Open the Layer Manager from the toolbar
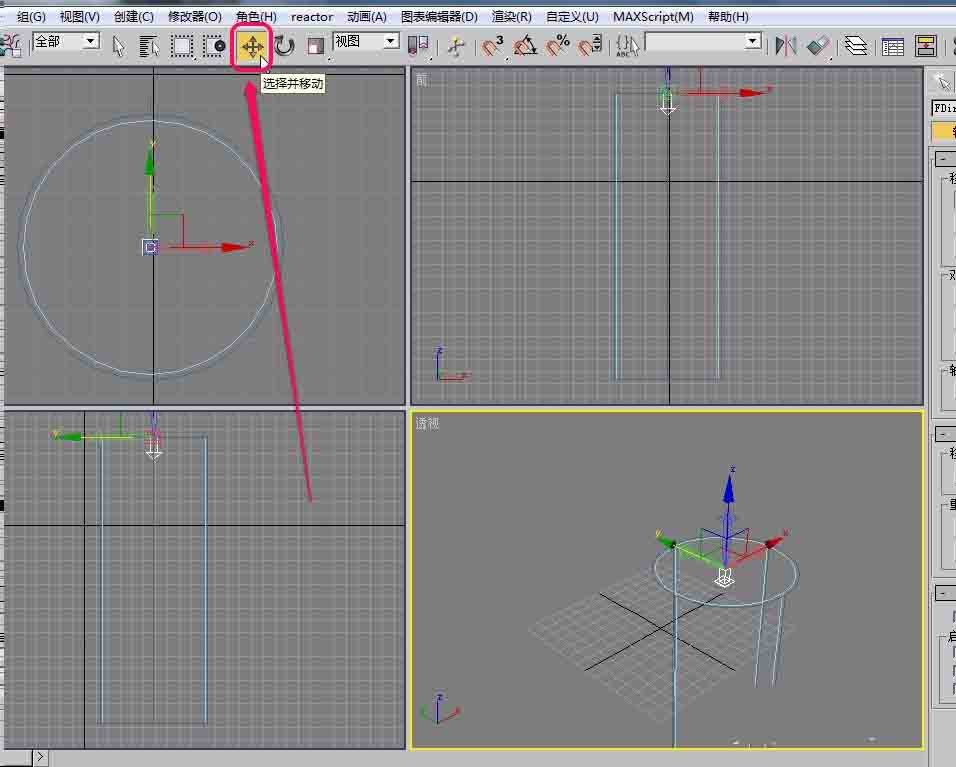This screenshot has width=956, height=767. [x=855, y=46]
